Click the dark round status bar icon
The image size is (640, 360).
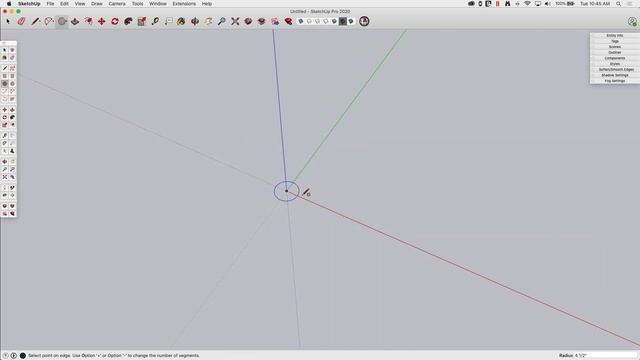(x=23, y=356)
